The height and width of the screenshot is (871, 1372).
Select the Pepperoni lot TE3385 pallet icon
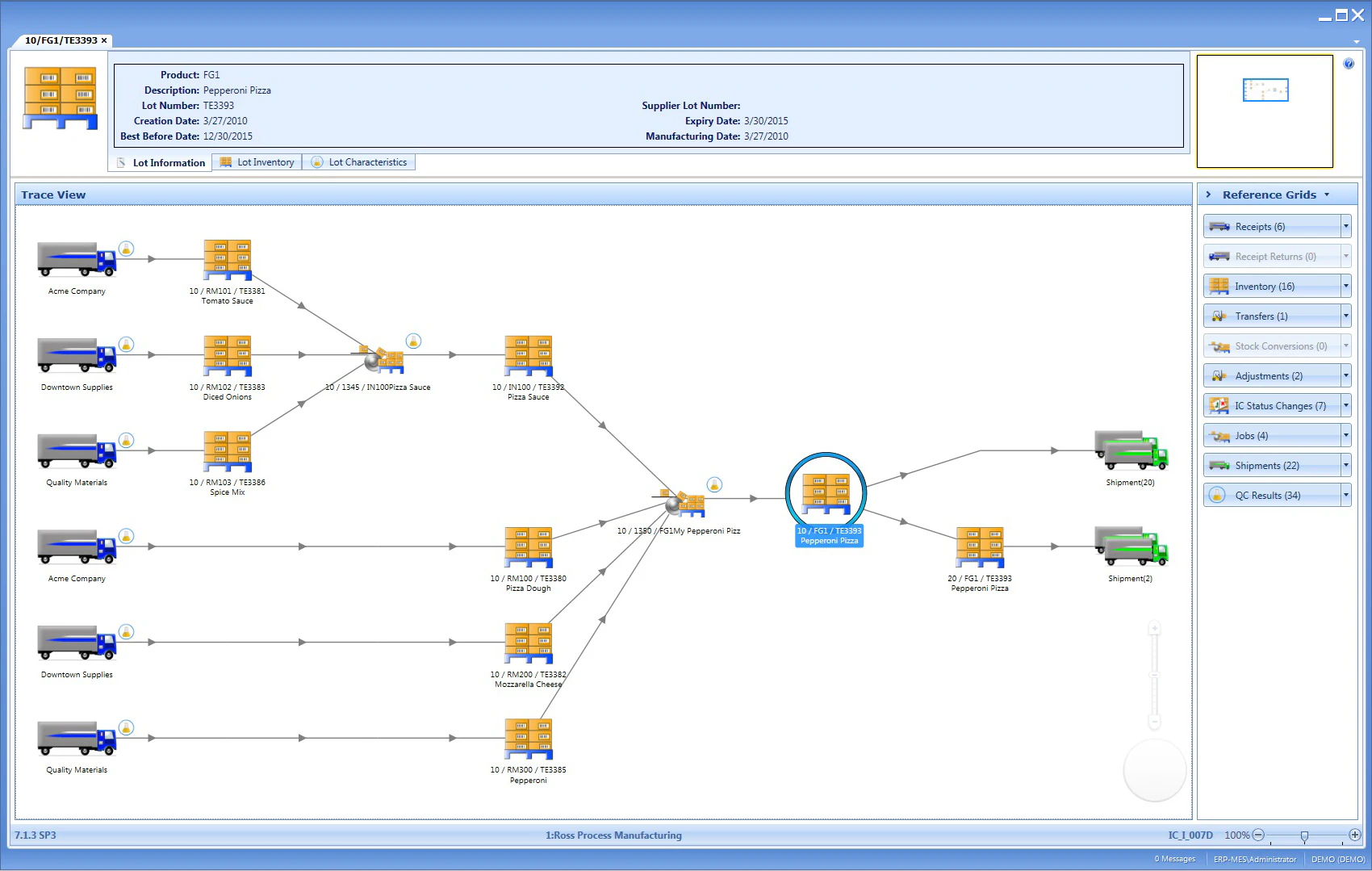click(528, 739)
